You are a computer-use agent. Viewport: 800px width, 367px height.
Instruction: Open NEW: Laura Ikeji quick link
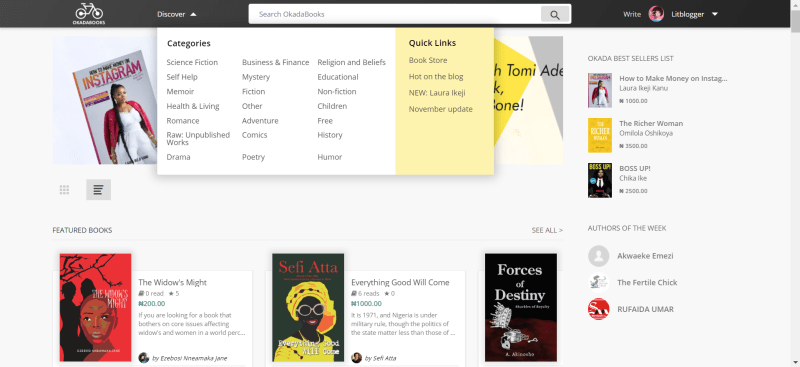[x=437, y=93]
